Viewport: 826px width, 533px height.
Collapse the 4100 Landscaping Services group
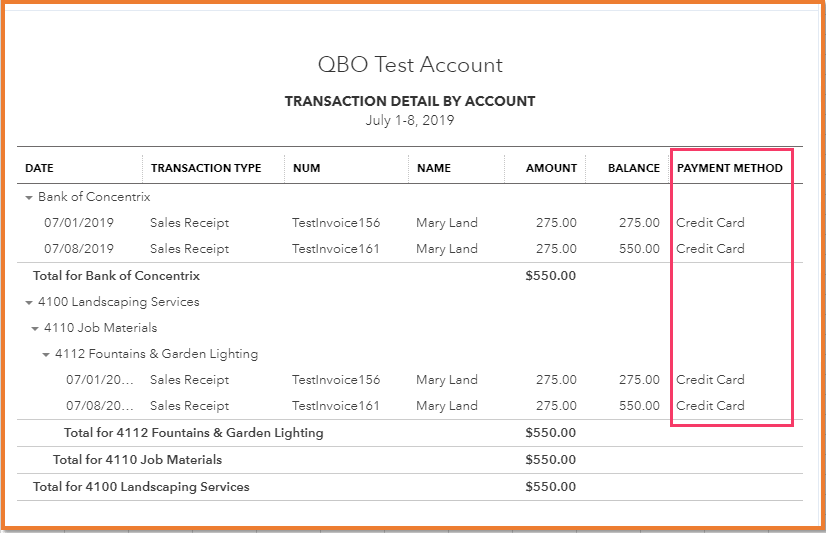coord(29,303)
